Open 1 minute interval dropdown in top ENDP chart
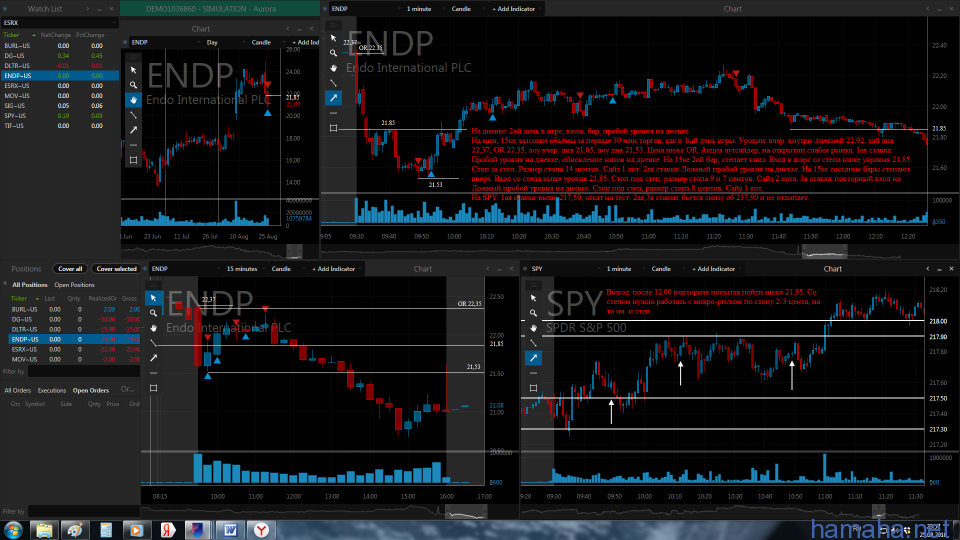The image size is (960, 540). point(424,9)
